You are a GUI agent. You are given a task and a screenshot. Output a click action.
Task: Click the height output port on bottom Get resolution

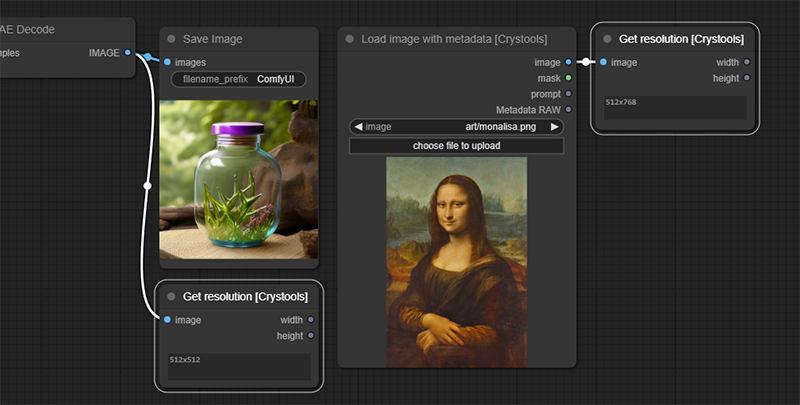click(311, 336)
